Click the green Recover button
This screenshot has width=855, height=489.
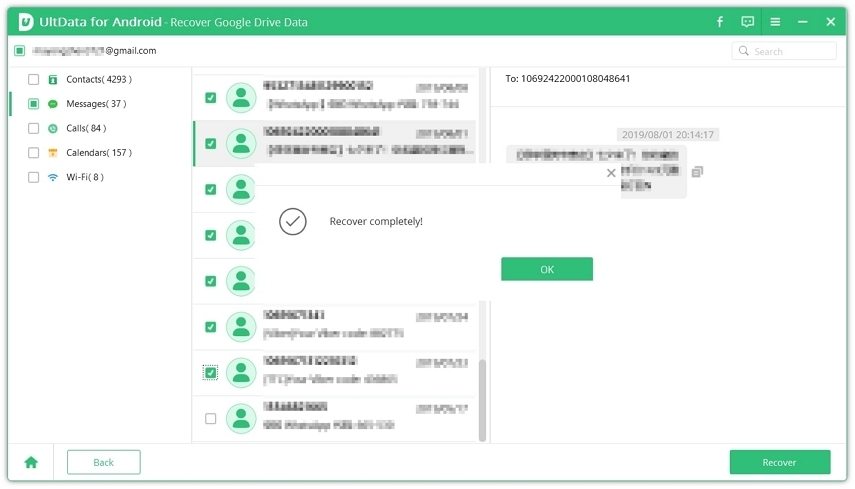[x=779, y=462]
